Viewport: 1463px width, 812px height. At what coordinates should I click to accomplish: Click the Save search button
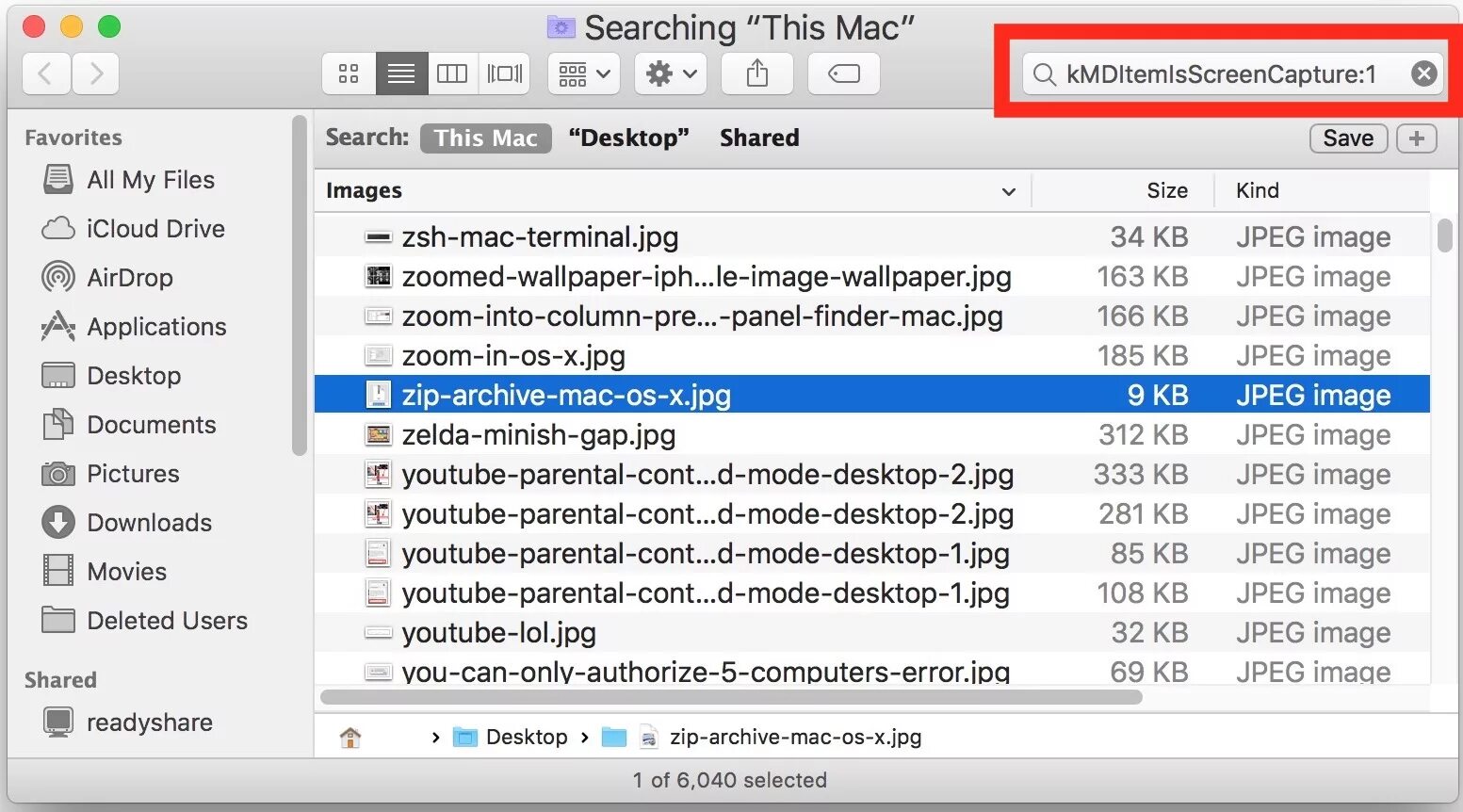click(x=1348, y=138)
